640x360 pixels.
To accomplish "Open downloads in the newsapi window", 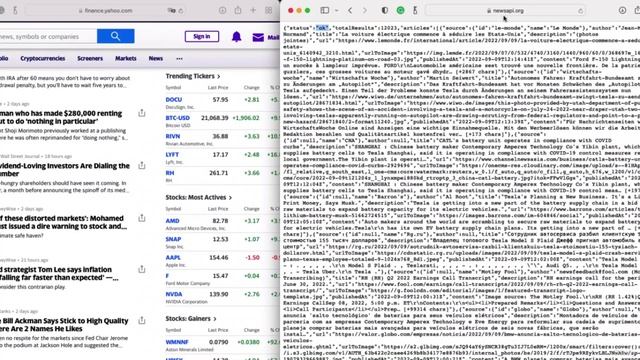I will pyautogui.click(x=622, y=11).
